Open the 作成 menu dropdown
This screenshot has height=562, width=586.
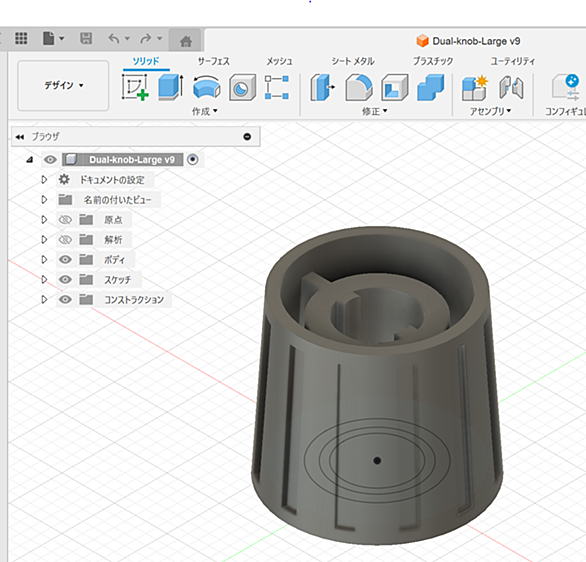click(205, 111)
